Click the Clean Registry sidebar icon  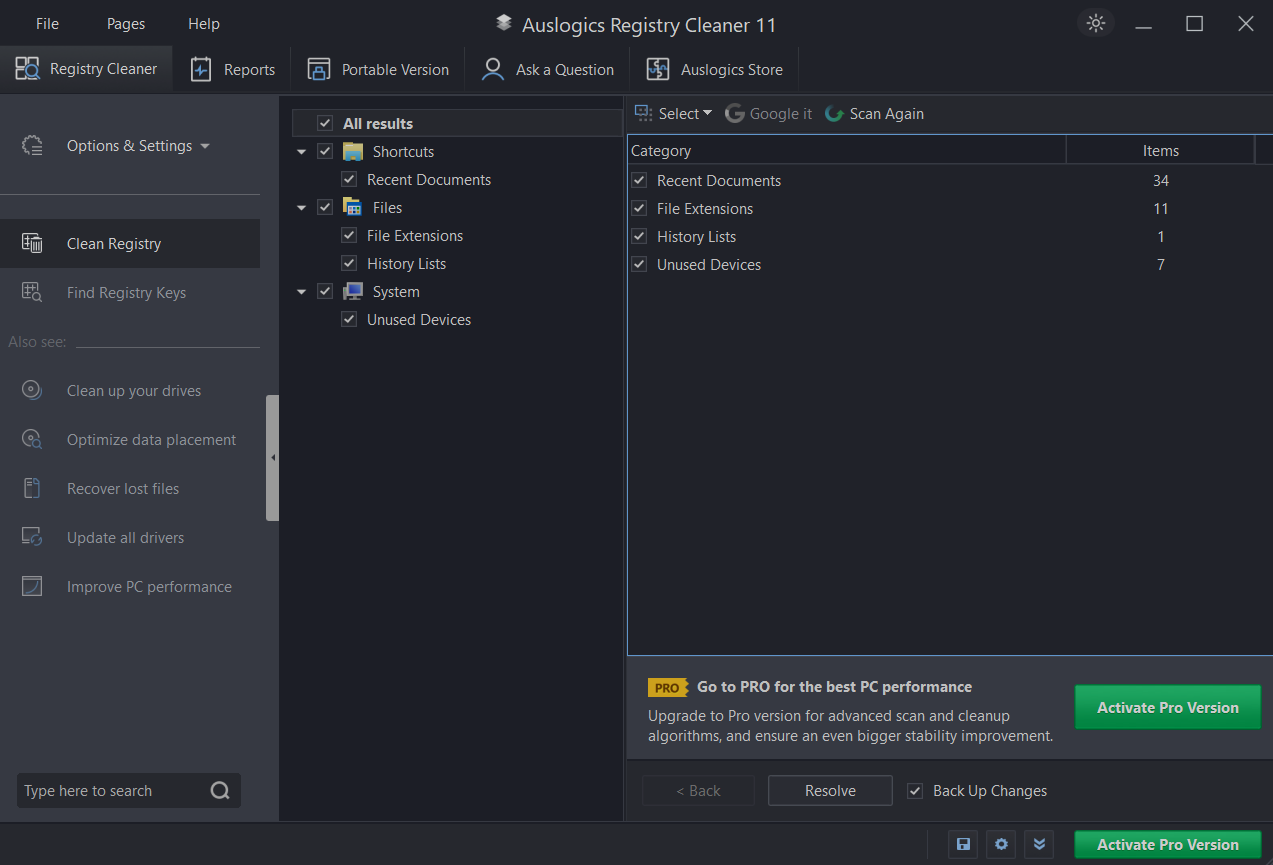[32, 244]
